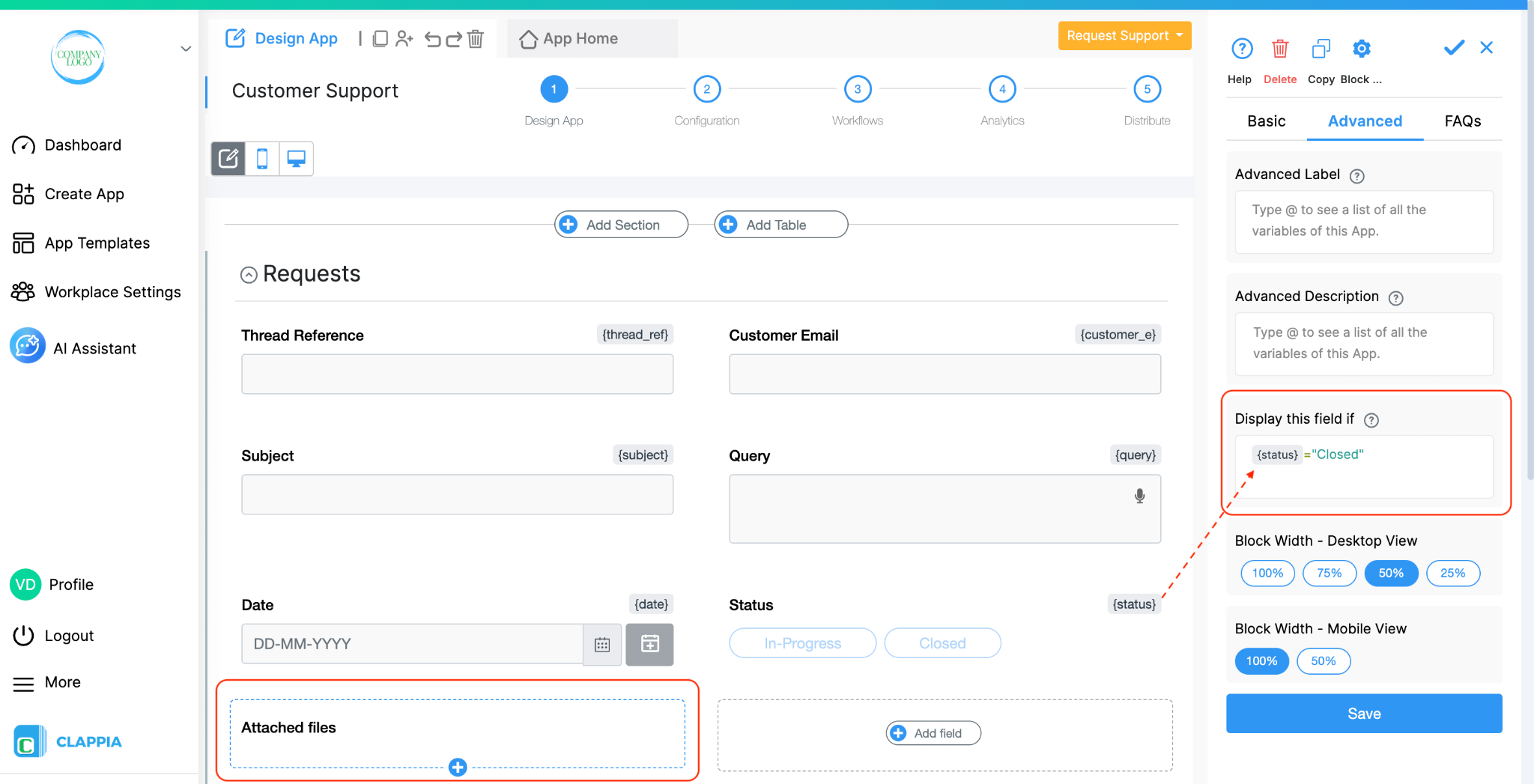Viewport: 1534px width, 784px height.
Task: Click the Copy block icon
Action: (x=1321, y=49)
